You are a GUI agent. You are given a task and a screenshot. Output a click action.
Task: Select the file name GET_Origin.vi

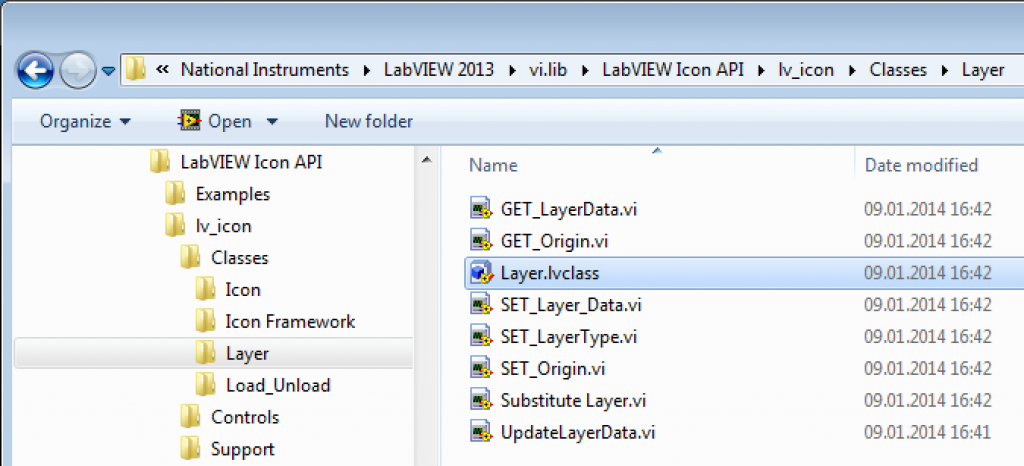[554, 241]
